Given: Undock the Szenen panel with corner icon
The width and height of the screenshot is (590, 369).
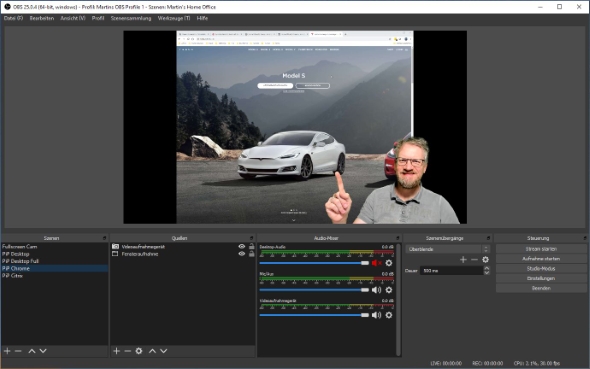Looking at the screenshot, I should 105,238.
